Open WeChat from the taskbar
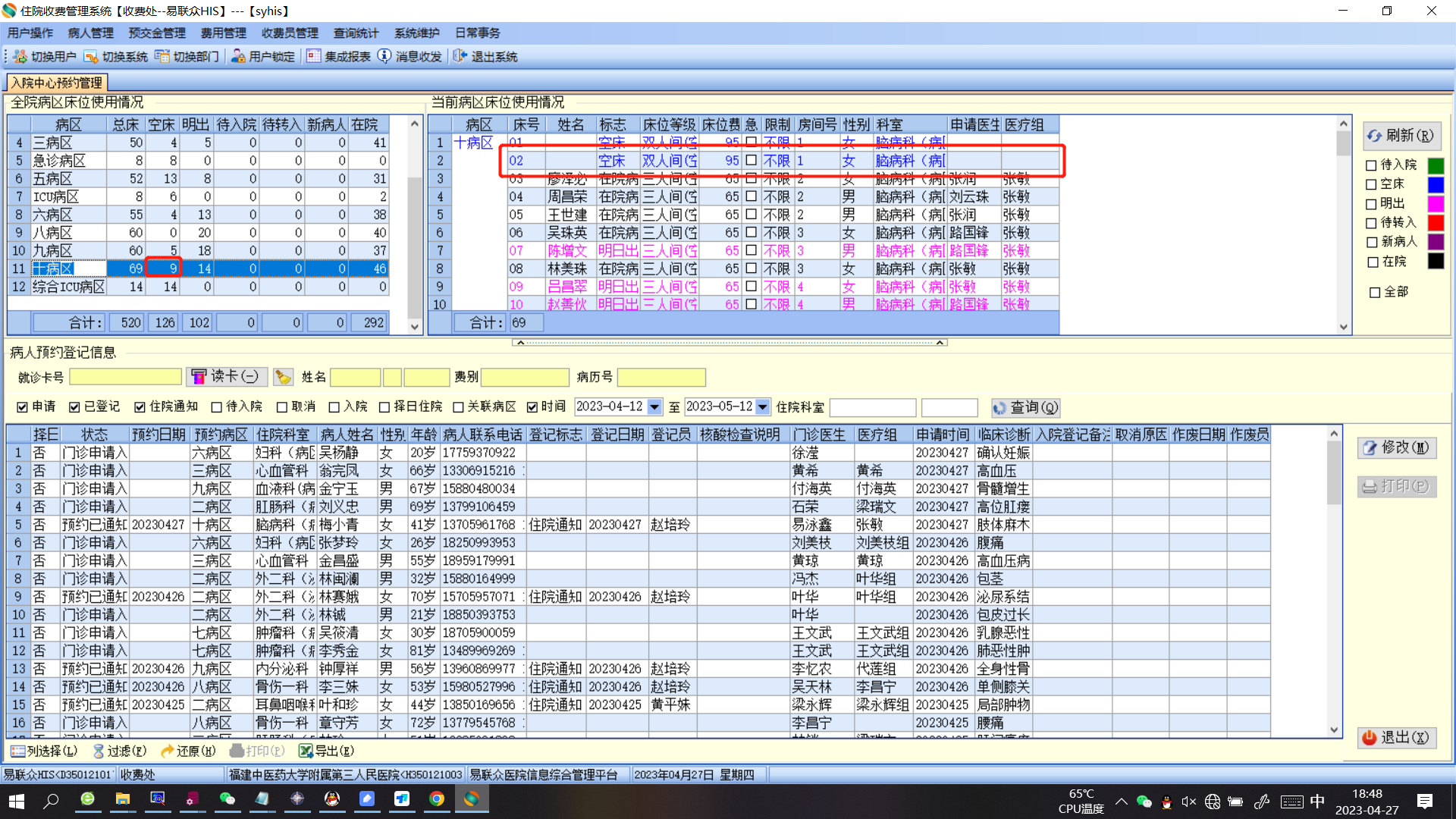Viewport: 1456px width, 819px height. tap(227, 799)
